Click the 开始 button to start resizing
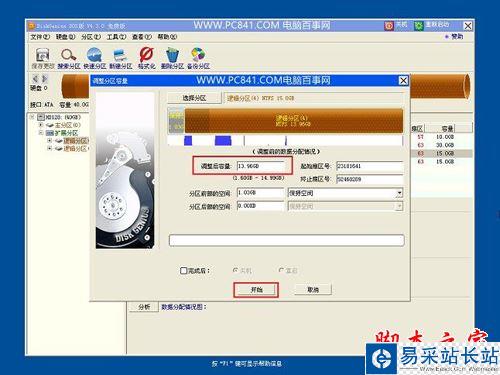The height and width of the screenshot is (375, 500). click(256, 290)
